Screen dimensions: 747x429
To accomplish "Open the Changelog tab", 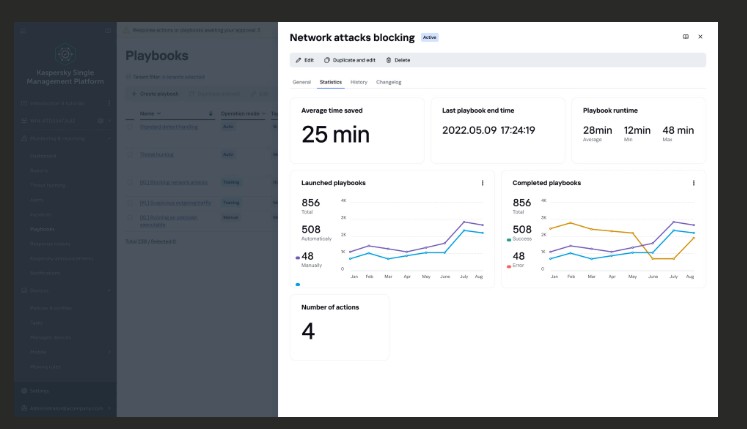I will 388,82.
